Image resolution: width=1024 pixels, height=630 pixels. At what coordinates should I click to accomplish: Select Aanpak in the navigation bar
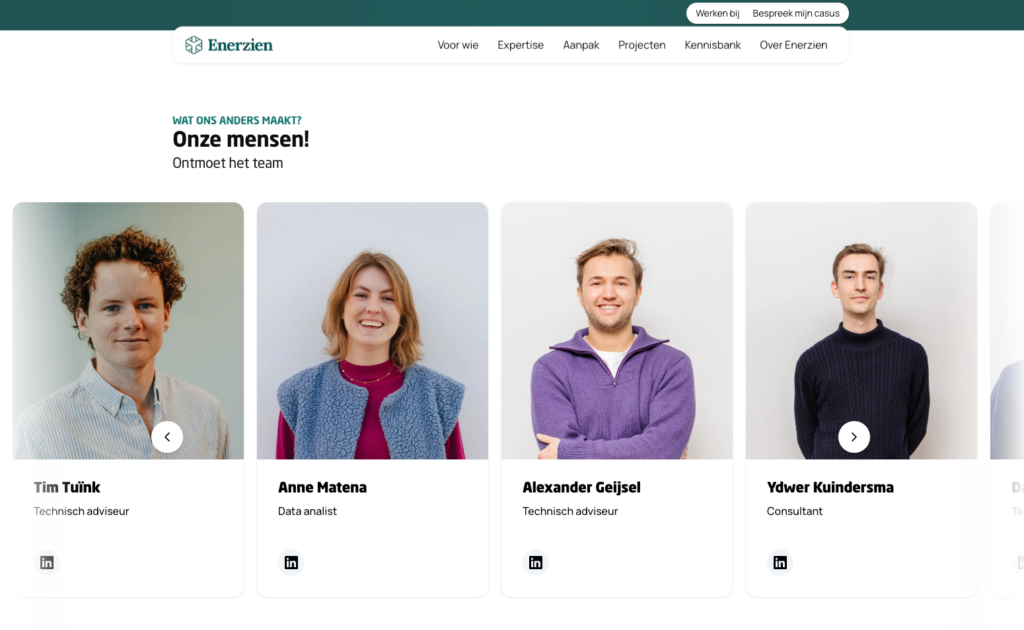(581, 45)
